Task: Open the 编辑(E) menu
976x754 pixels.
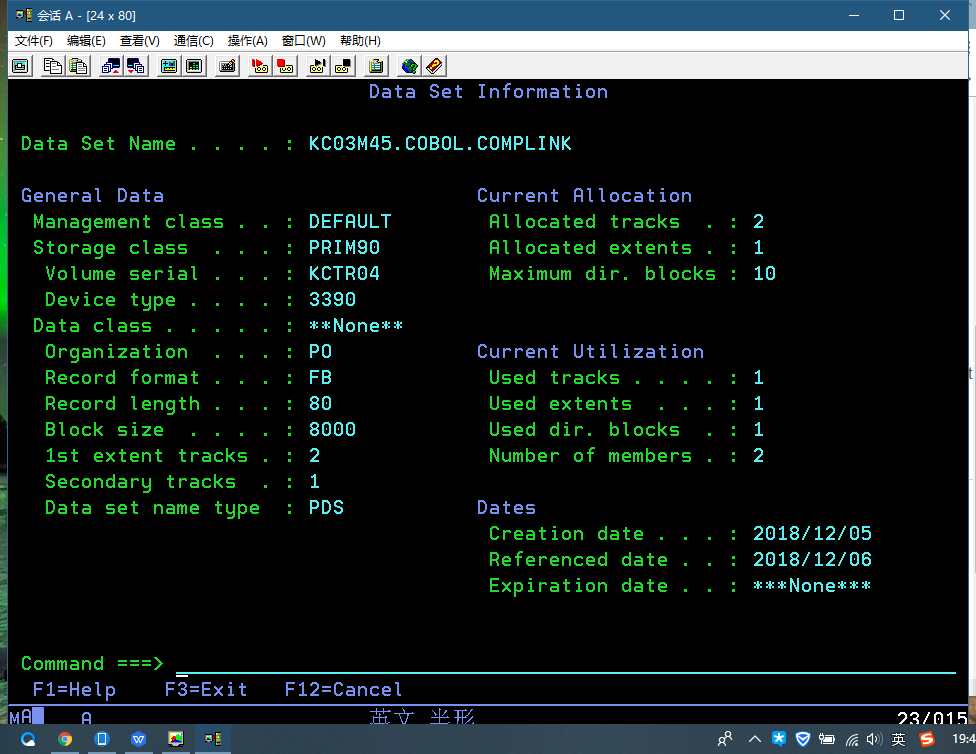Action: (86, 41)
